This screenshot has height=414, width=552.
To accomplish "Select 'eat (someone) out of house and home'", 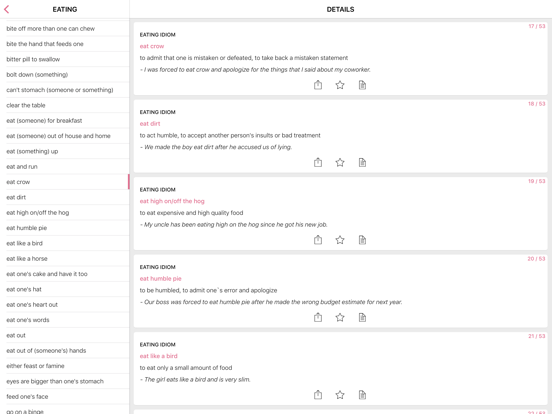I will (x=65, y=136).
